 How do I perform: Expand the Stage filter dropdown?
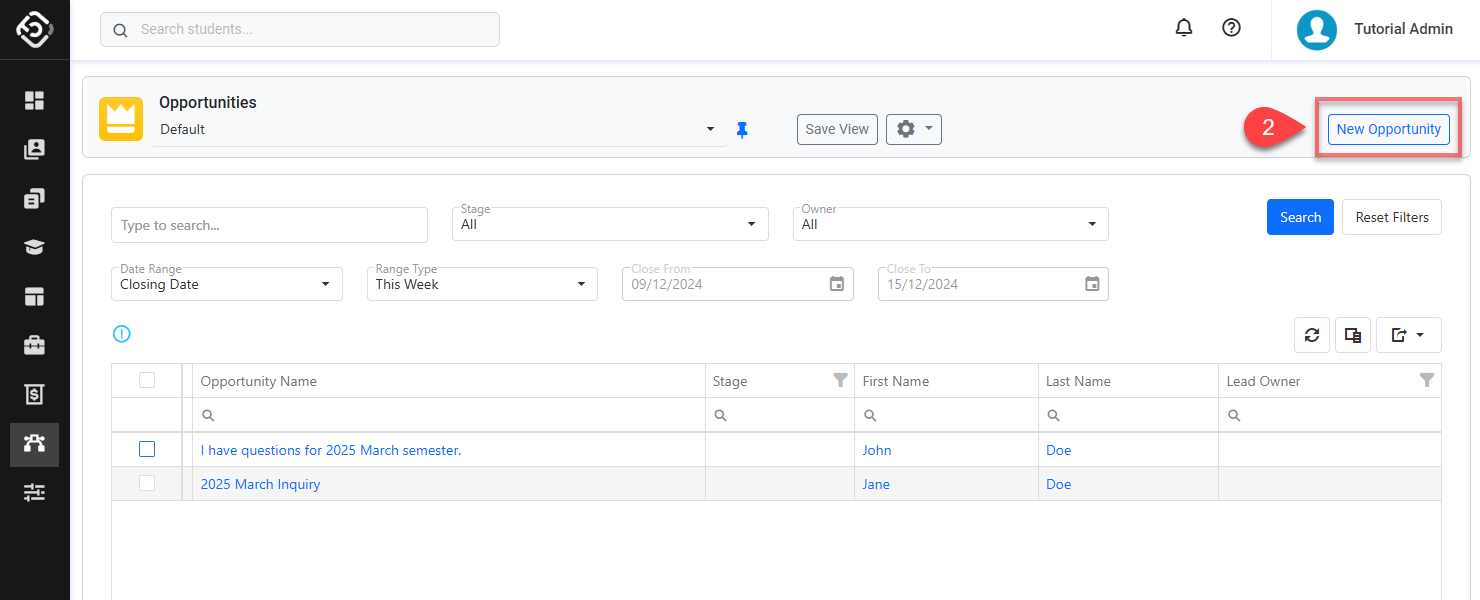610,225
